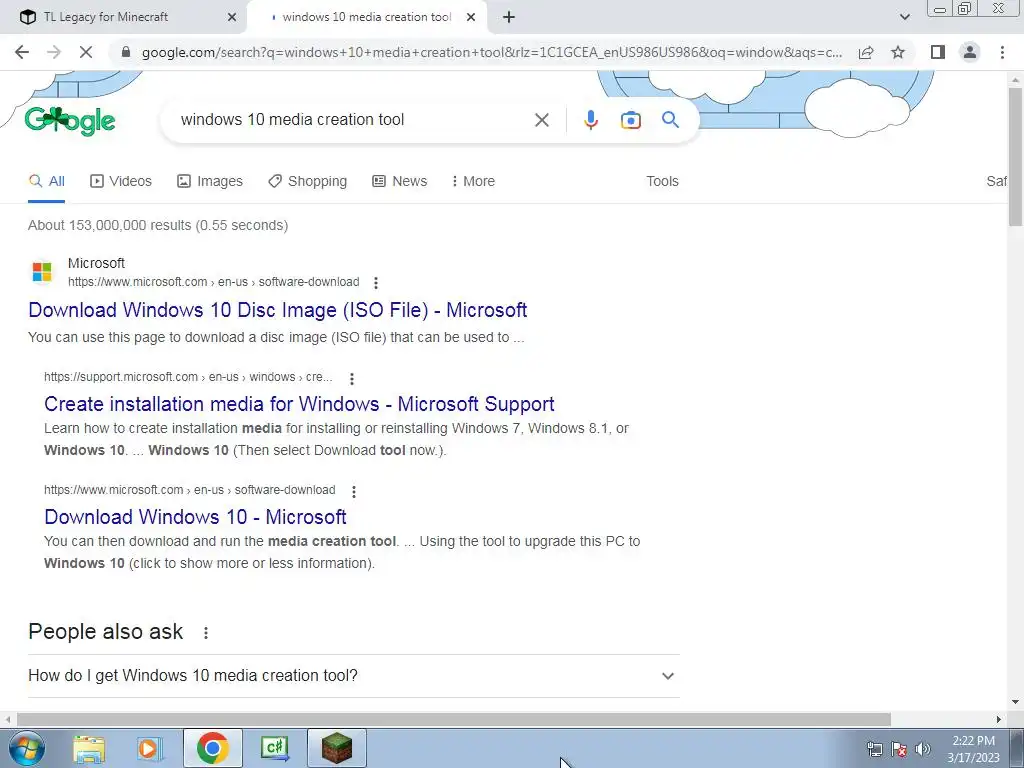This screenshot has width=1024, height=768.
Task: Select the All results tab
Action: [46, 182]
